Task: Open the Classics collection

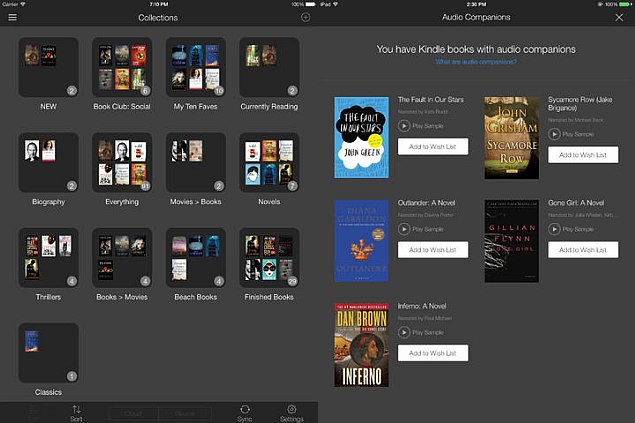Action: (49, 353)
